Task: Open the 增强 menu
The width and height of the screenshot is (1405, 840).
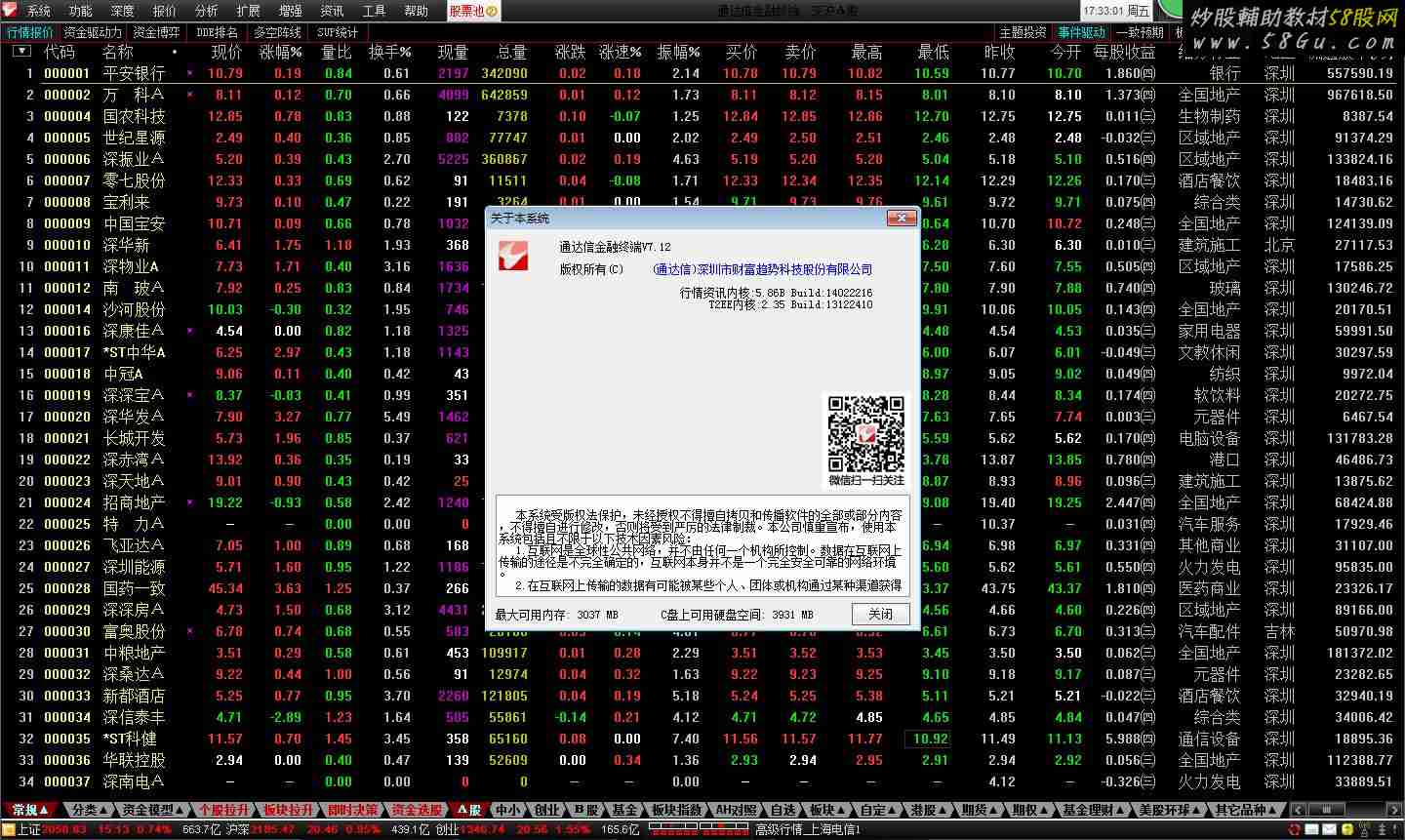Action: pos(291,11)
